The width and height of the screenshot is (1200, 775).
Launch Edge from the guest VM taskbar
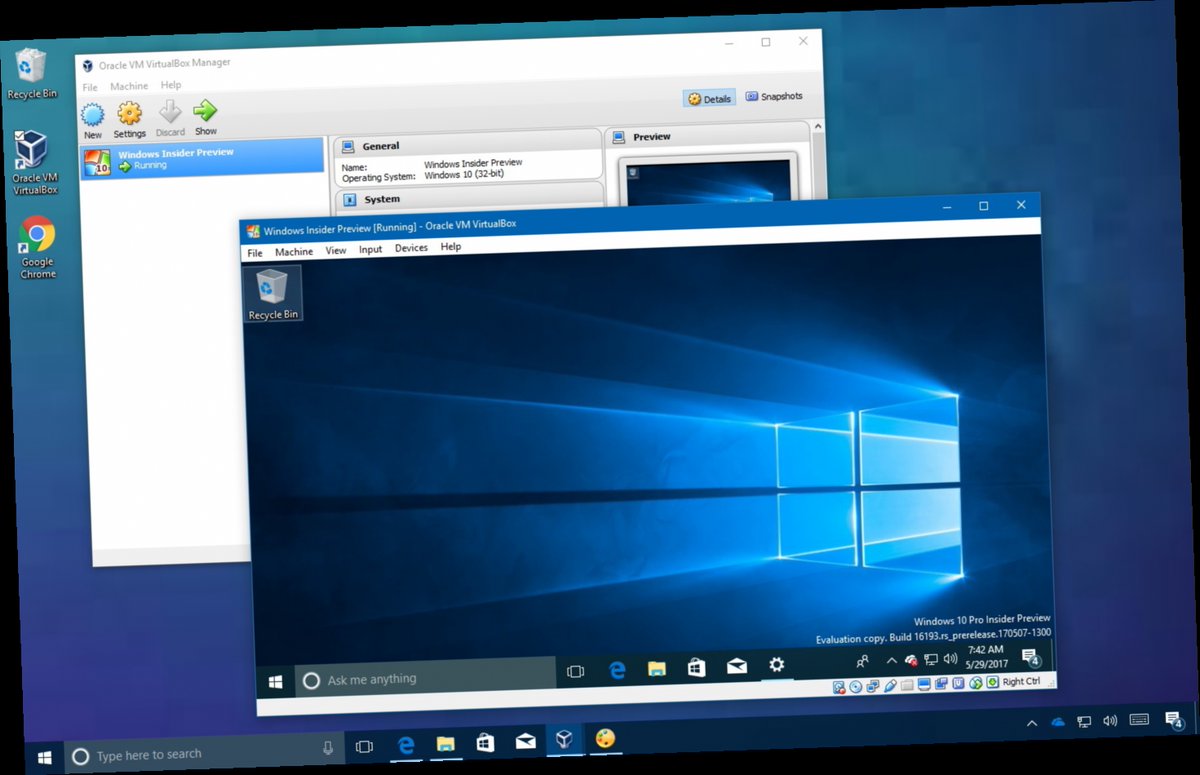pos(617,670)
